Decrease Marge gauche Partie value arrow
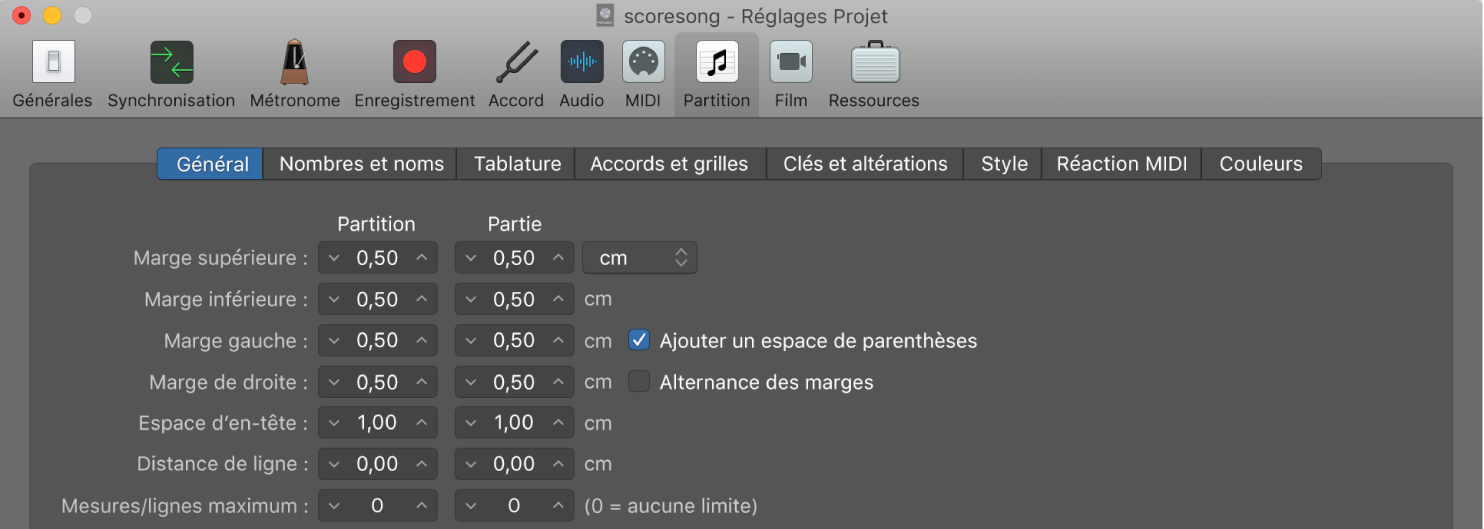Viewport: 1484px width, 529px height. [470, 341]
